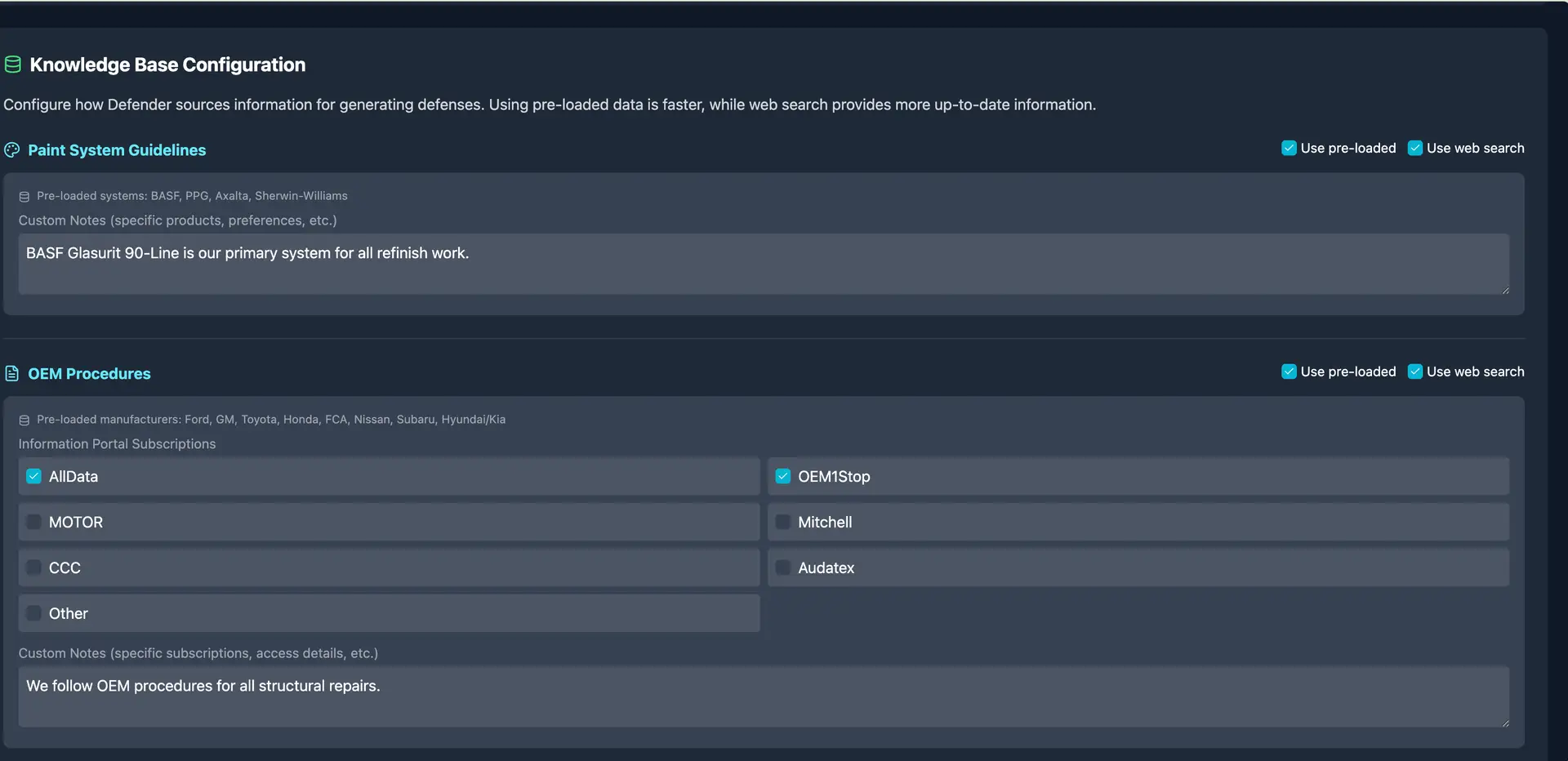This screenshot has width=1568, height=761.
Task: Click resize handle of the OEM procedures notes box
Action: pyautogui.click(x=1504, y=723)
